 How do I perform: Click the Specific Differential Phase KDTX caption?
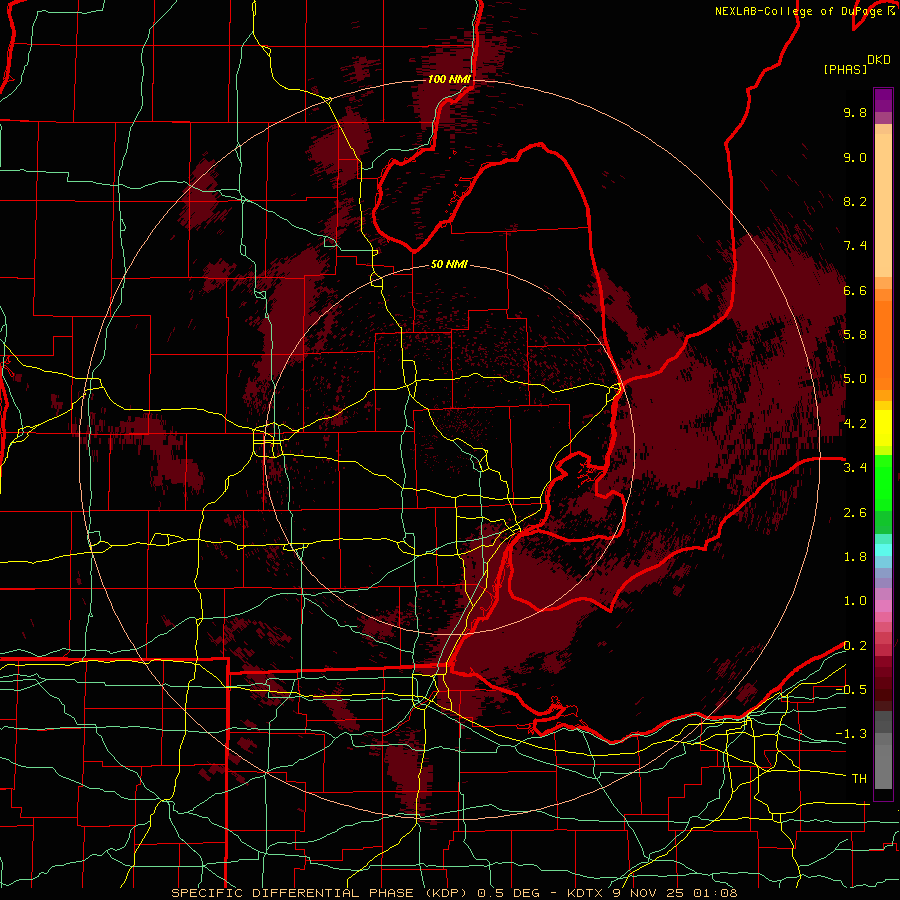pyautogui.click(x=454, y=893)
